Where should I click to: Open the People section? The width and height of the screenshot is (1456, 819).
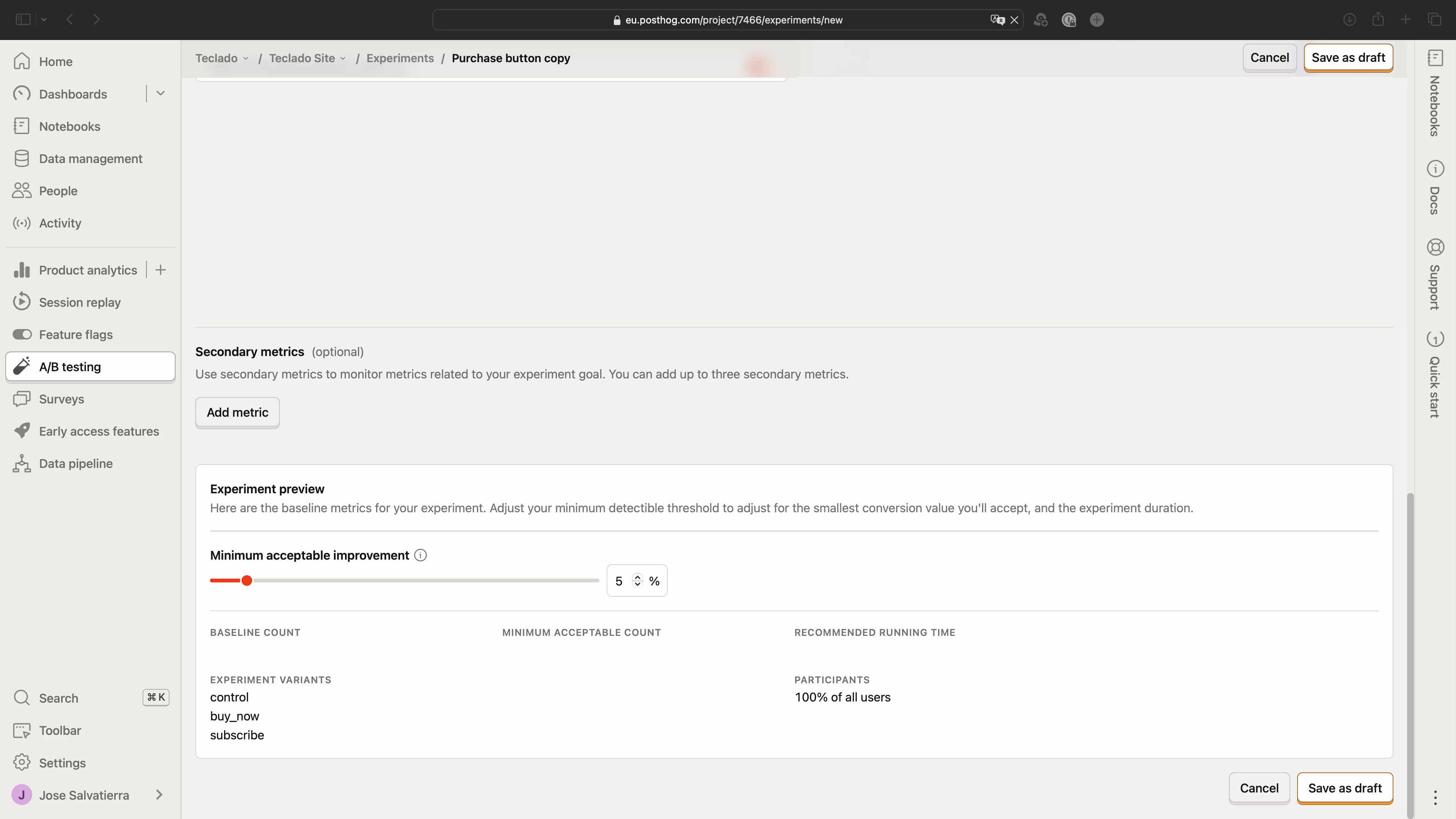point(91,191)
